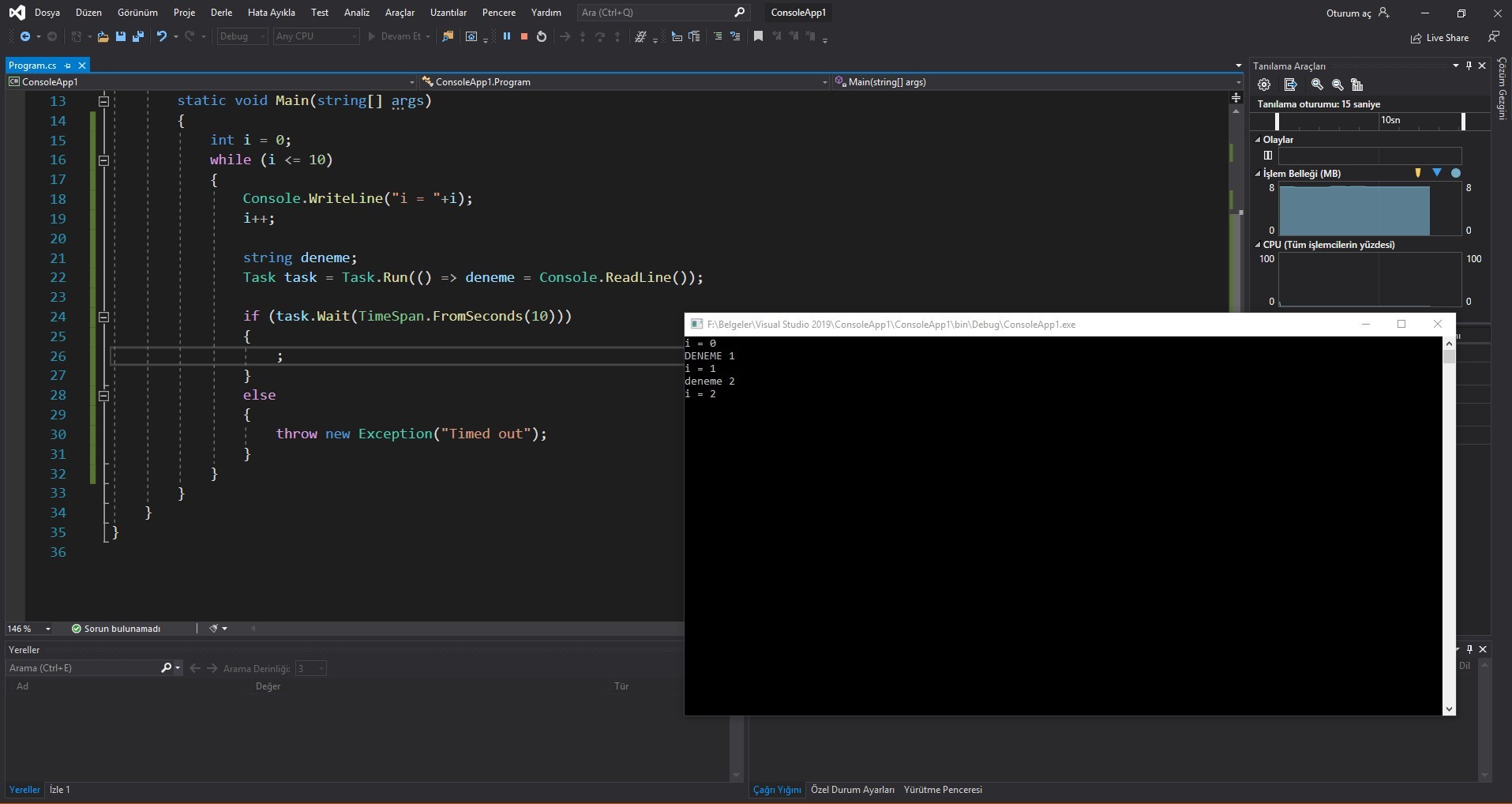1512x804 pixels.
Task: Pin the Program.cs tab
Action: (68, 66)
